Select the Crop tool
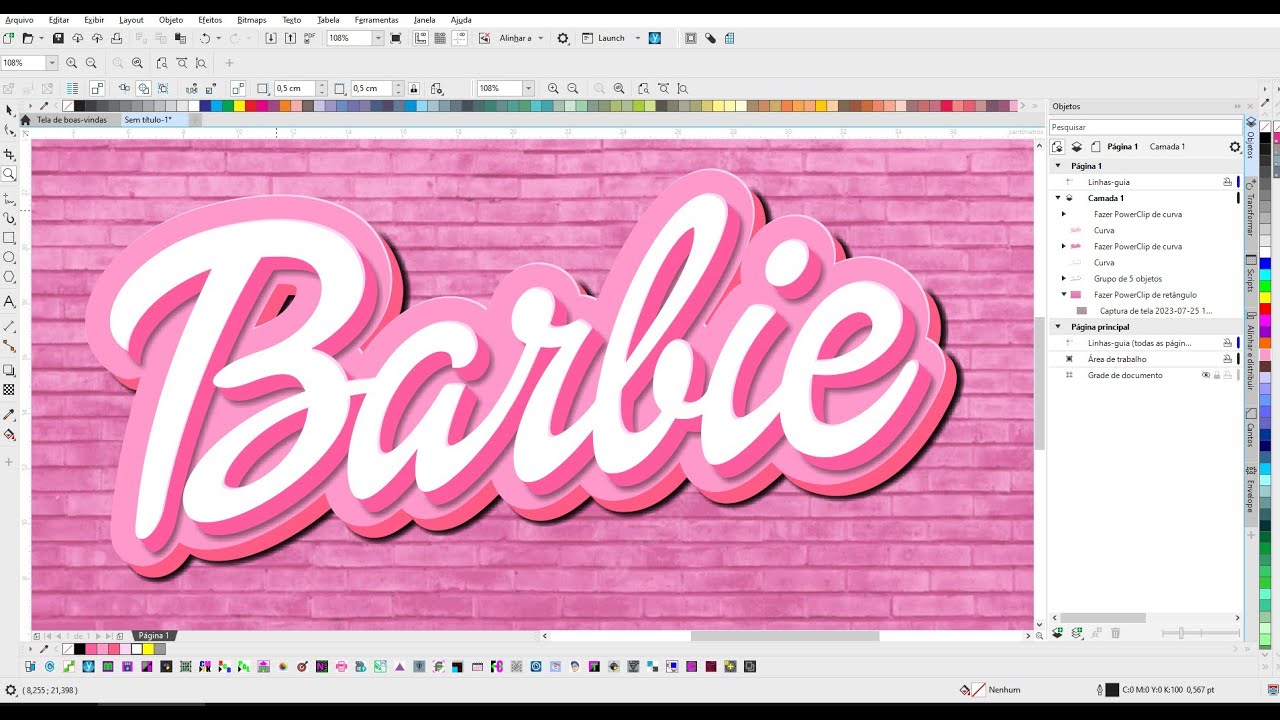This screenshot has height=720, width=1280. tap(9, 155)
